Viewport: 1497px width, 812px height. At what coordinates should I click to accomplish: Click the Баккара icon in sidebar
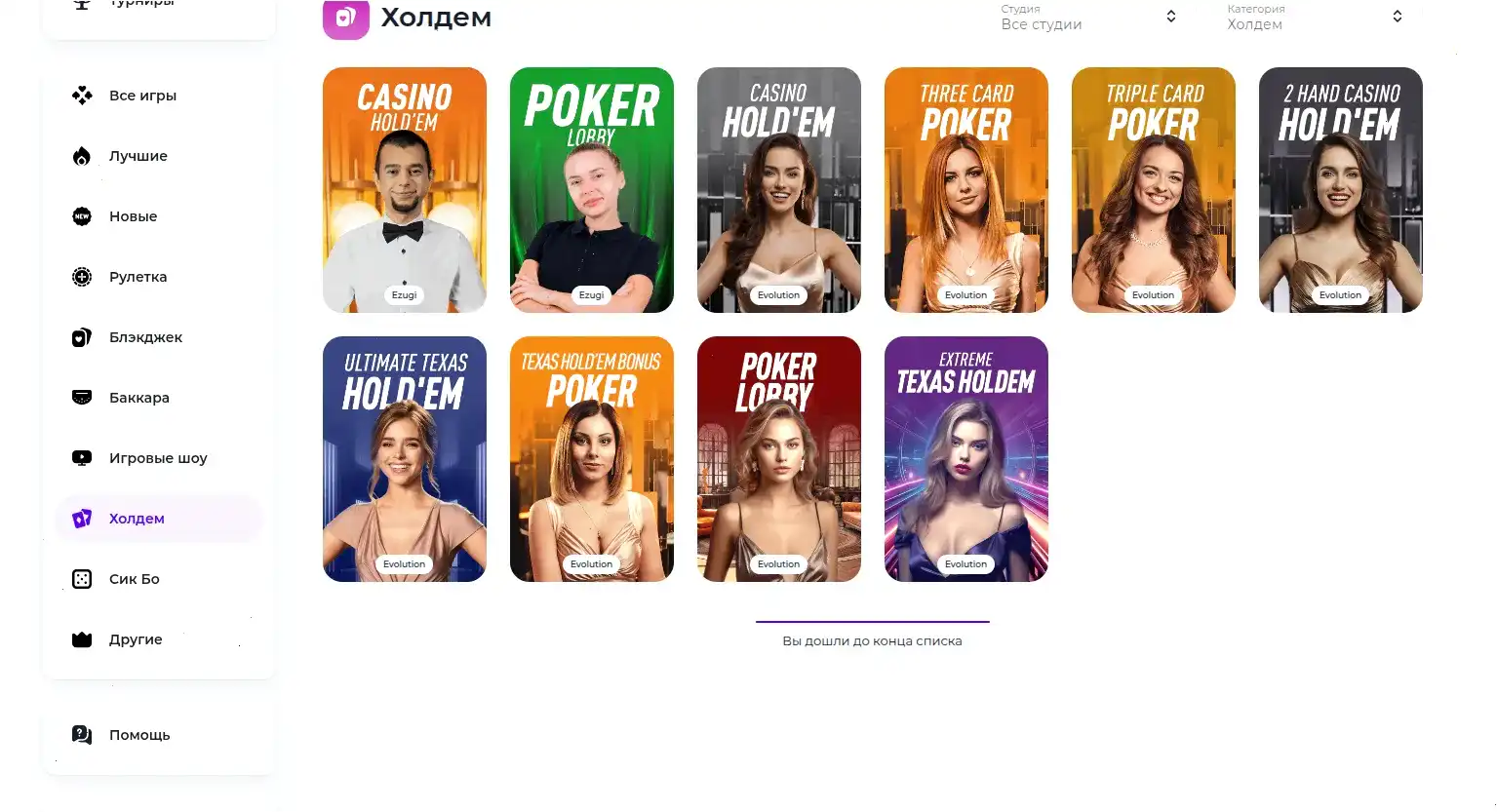tap(82, 398)
